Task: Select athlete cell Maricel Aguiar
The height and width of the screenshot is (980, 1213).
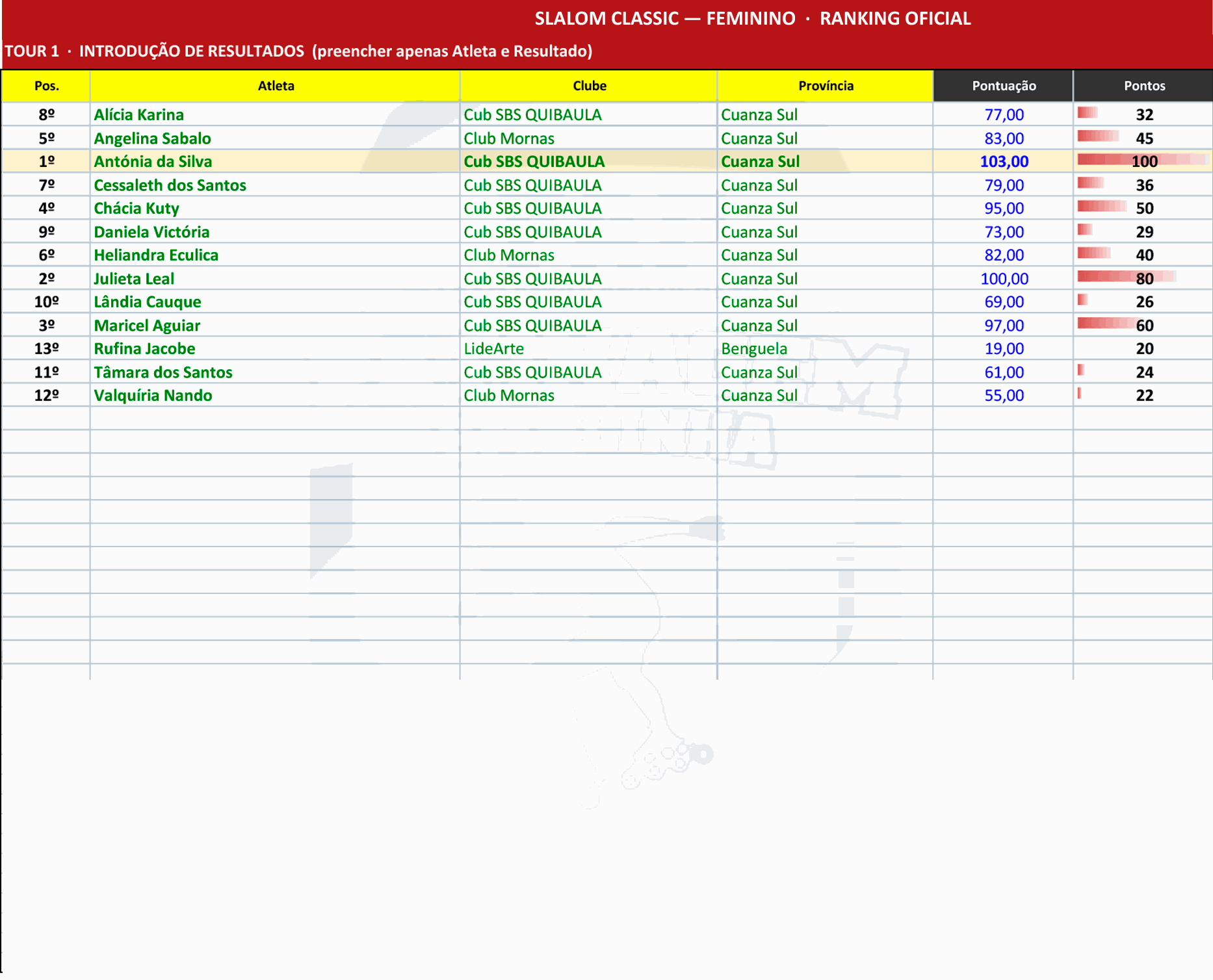Action: (275, 325)
